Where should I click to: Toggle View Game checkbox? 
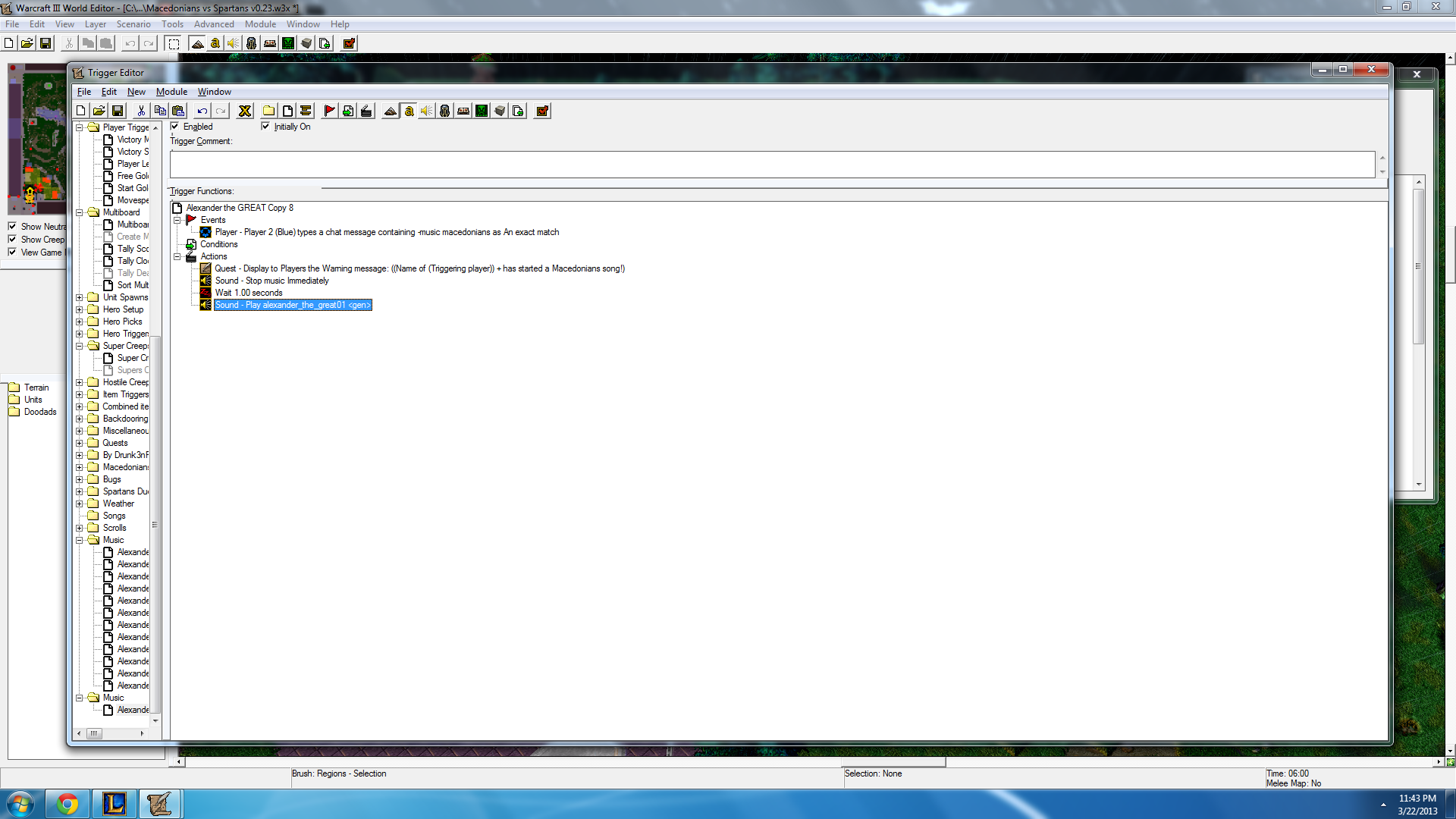point(12,252)
